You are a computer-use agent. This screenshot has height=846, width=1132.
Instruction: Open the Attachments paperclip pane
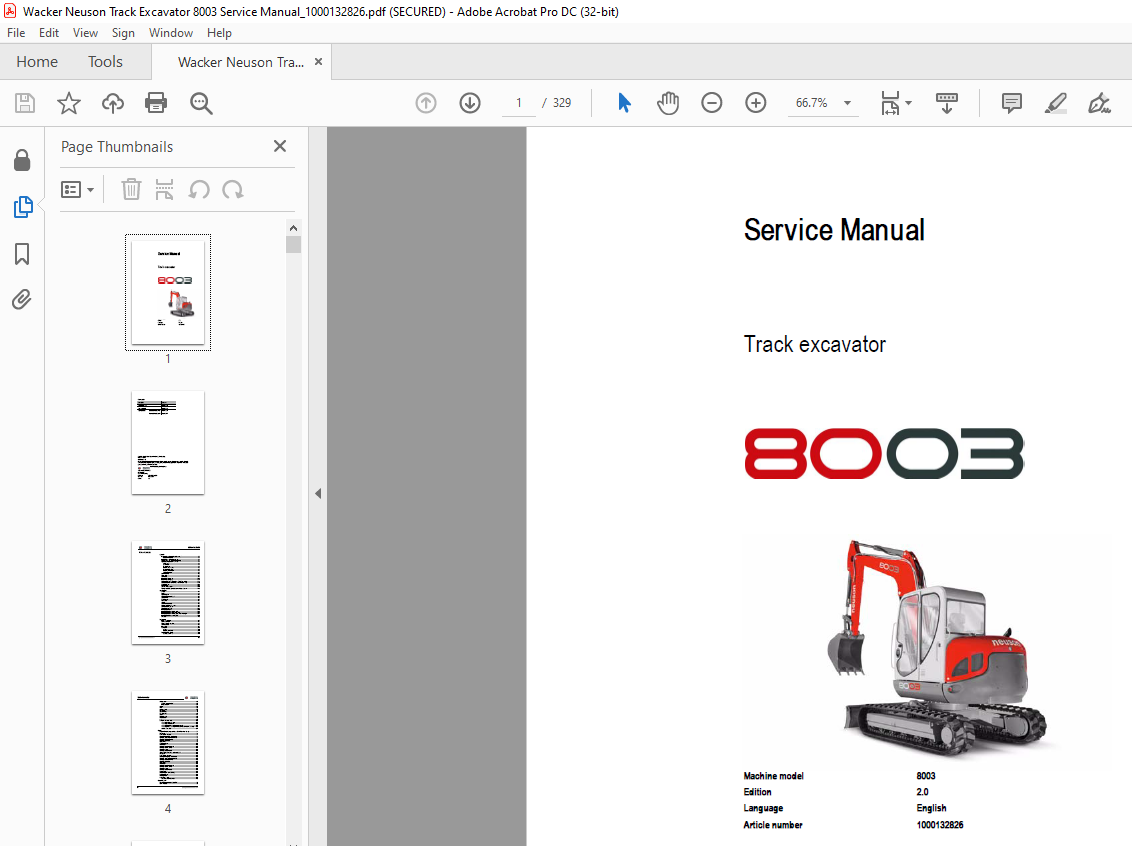[x=22, y=299]
